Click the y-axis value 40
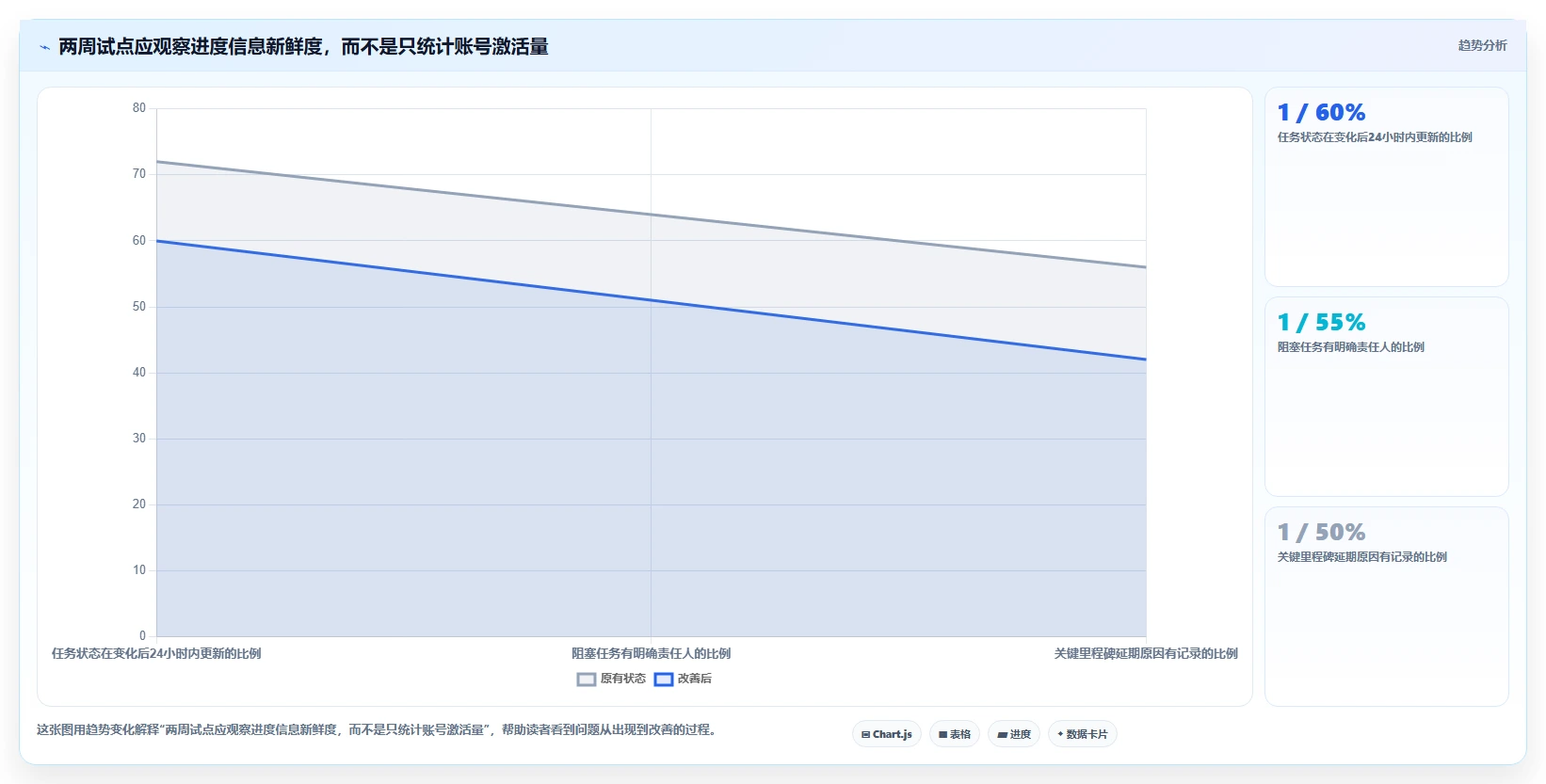Viewport: 1546px width, 784px height. tap(139, 373)
